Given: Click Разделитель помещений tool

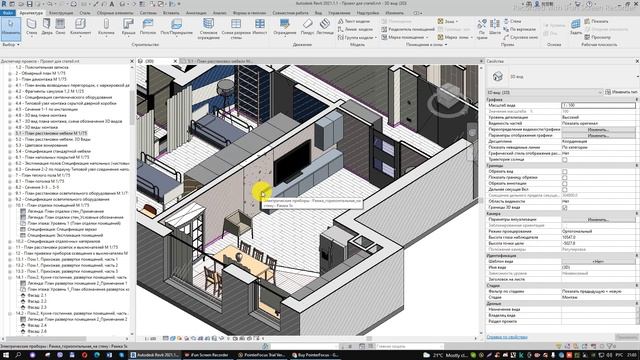Looking at the screenshot, I should click(408, 29).
